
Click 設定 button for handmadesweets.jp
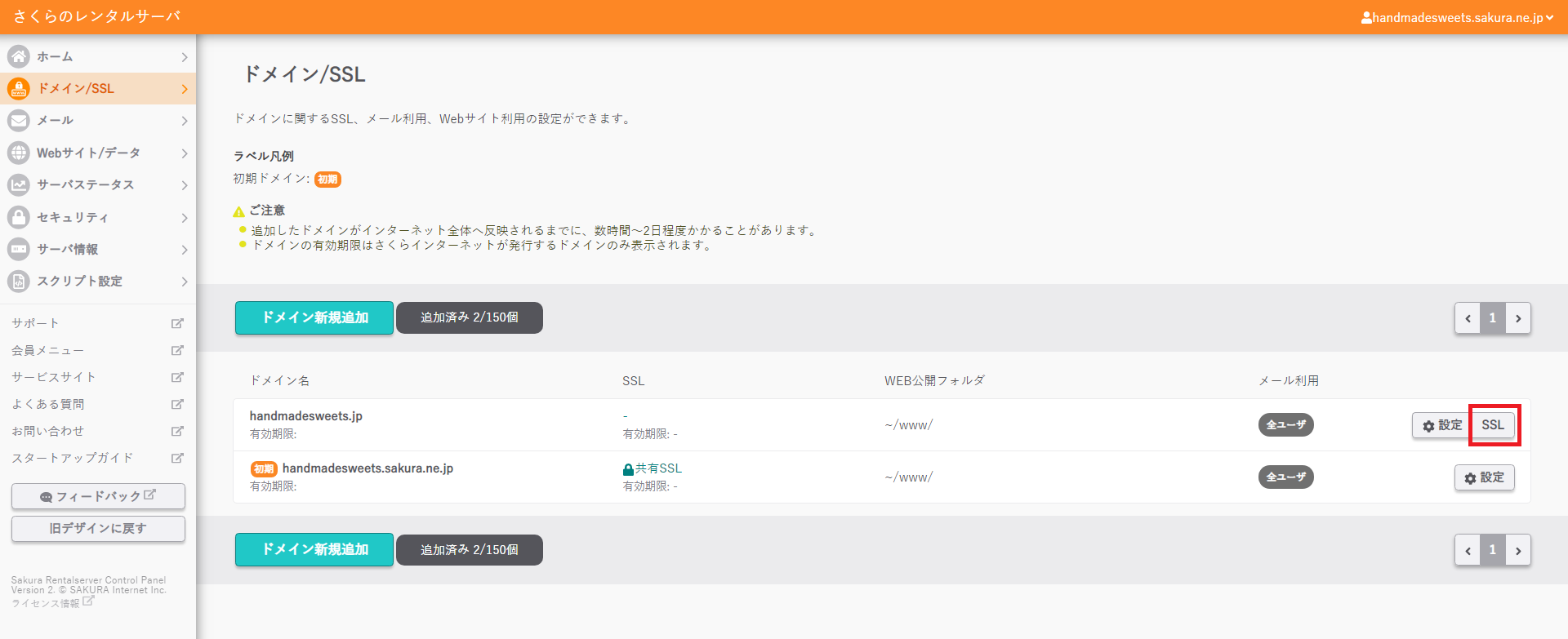tap(1442, 425)
